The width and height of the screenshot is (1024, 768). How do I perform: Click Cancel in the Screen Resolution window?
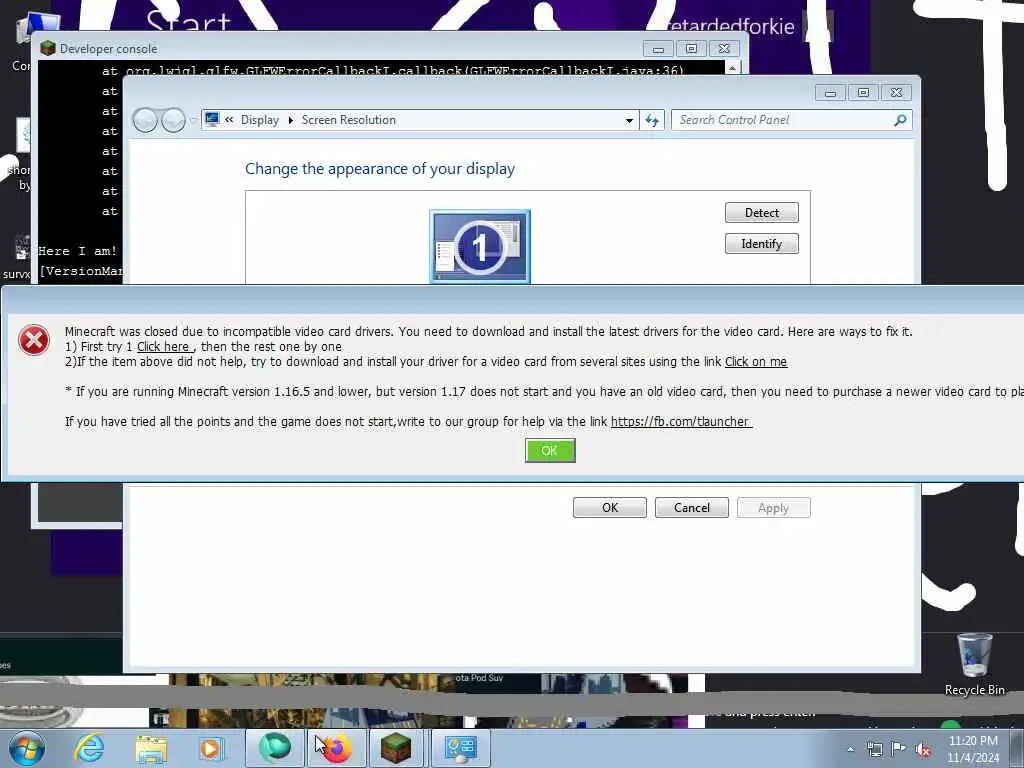click(x=692, y=508)
